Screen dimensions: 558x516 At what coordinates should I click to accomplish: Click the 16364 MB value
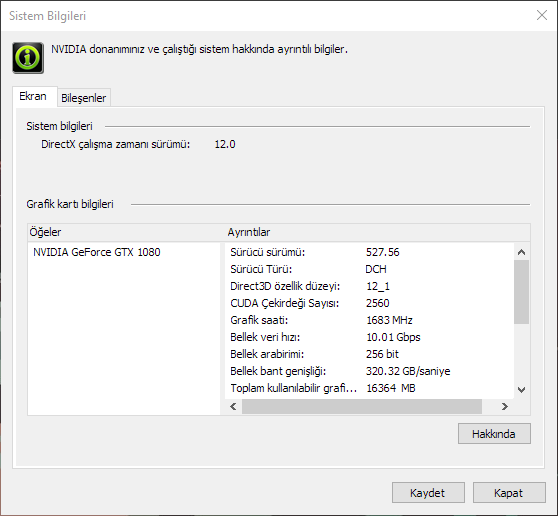click(391, 388)
